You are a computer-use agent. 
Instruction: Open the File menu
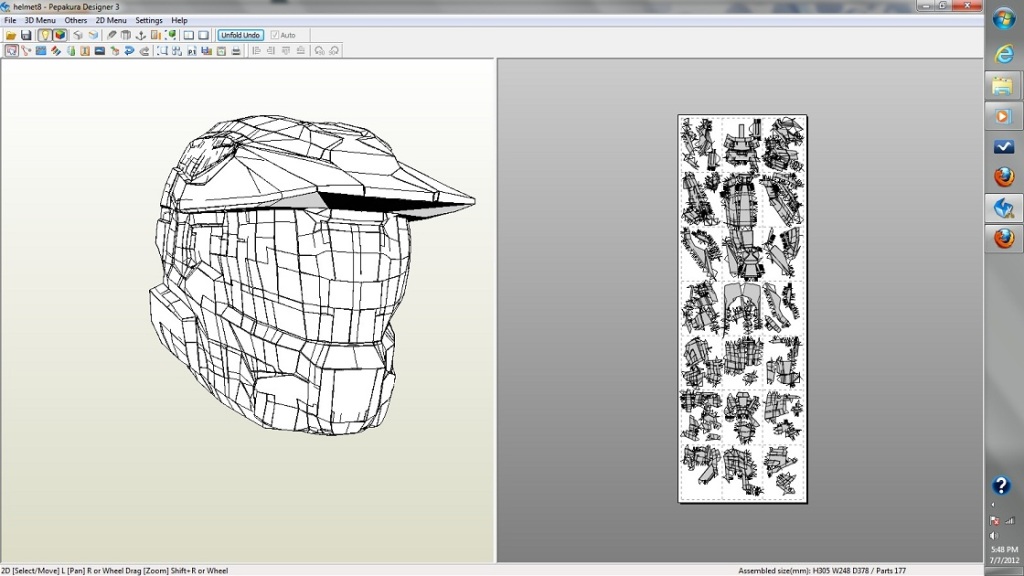(10, 20)
